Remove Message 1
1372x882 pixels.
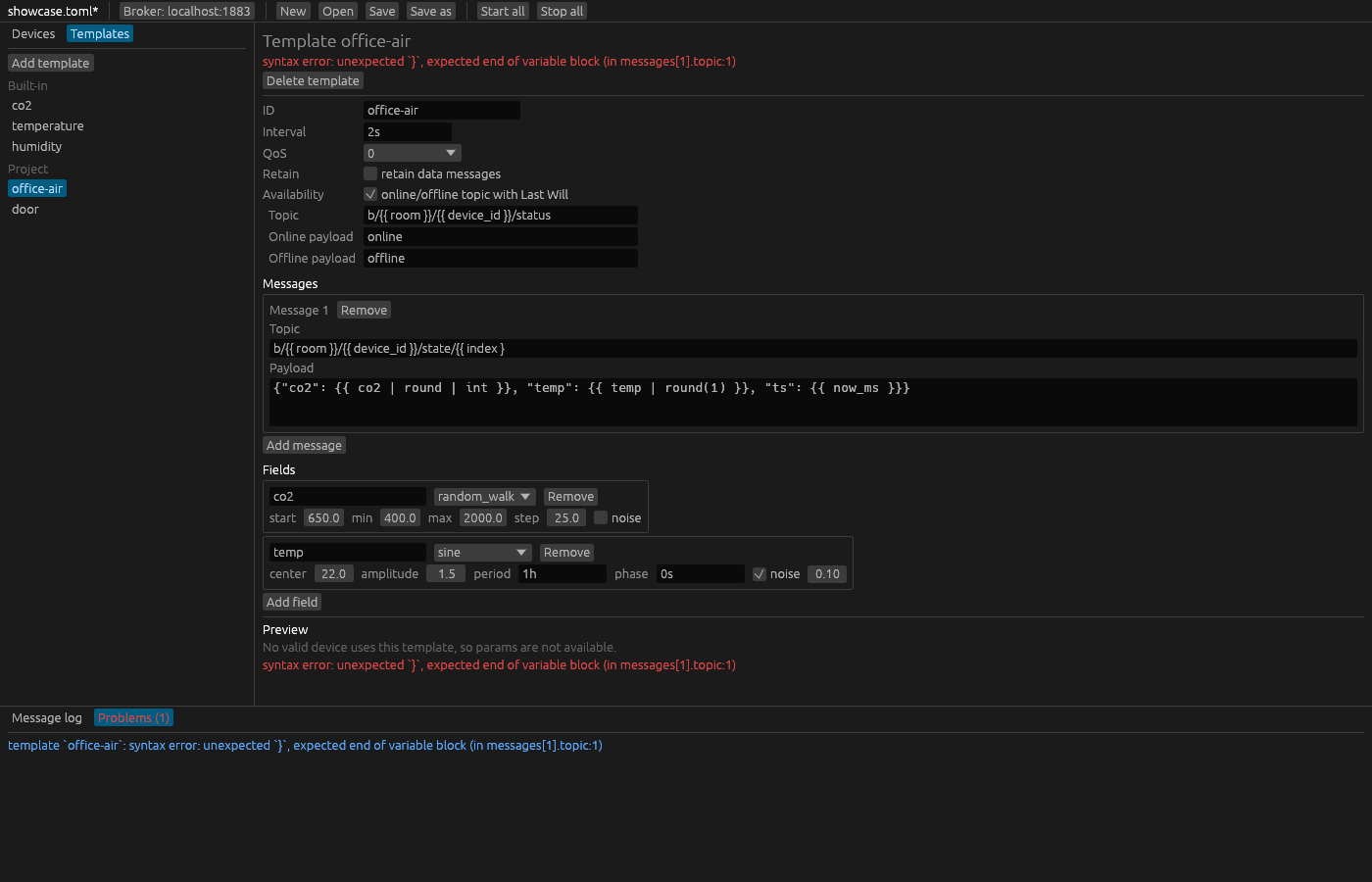coord(365,310)
